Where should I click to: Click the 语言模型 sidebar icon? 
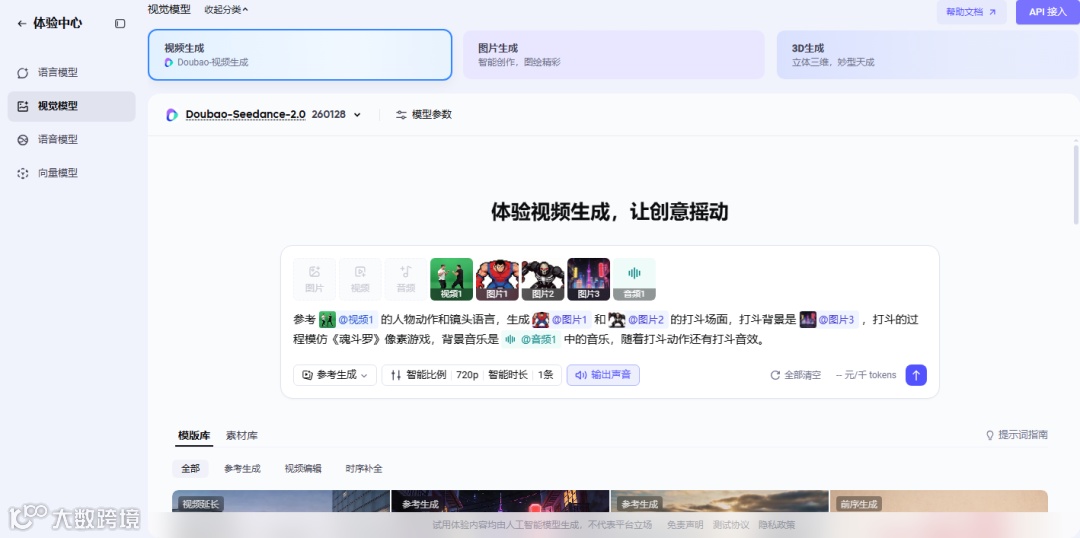coord(23,72)
